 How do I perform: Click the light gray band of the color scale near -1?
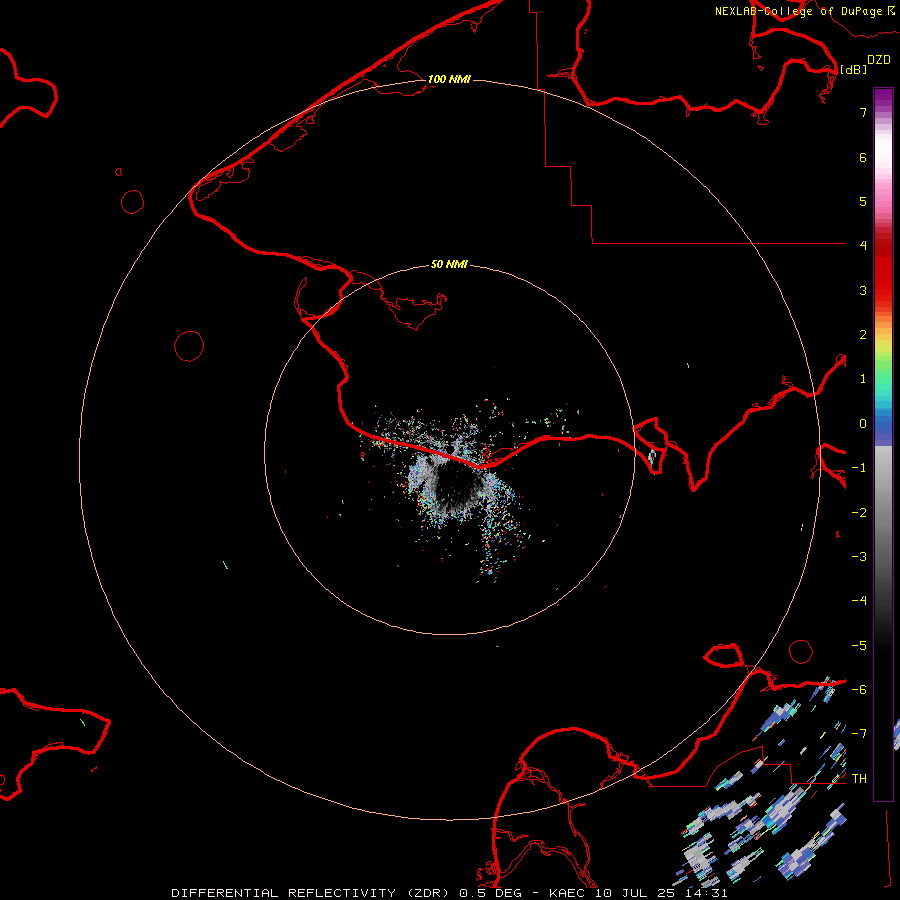[x=883, y=465]
